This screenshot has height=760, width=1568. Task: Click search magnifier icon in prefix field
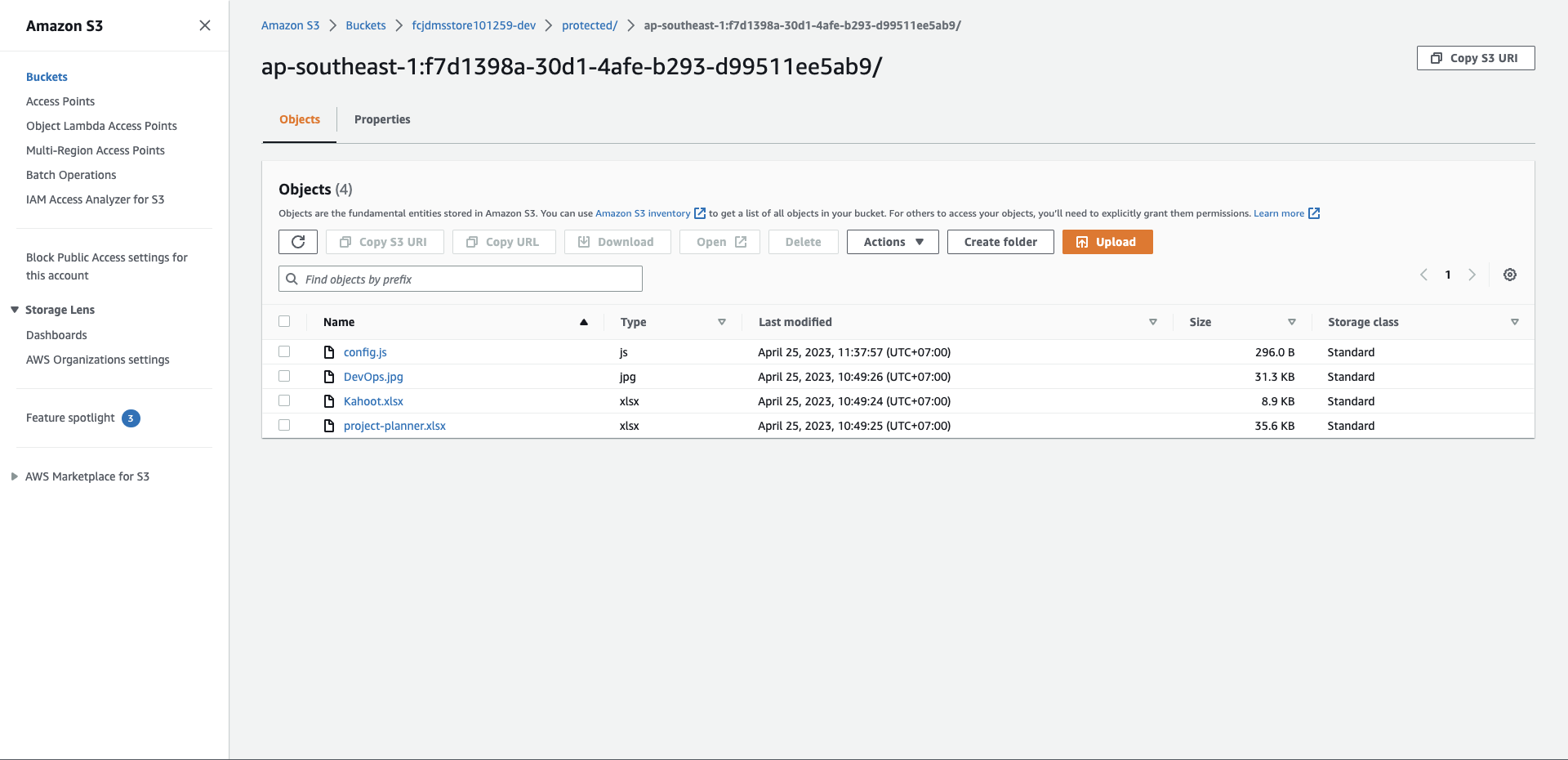(x=292, y=279)
